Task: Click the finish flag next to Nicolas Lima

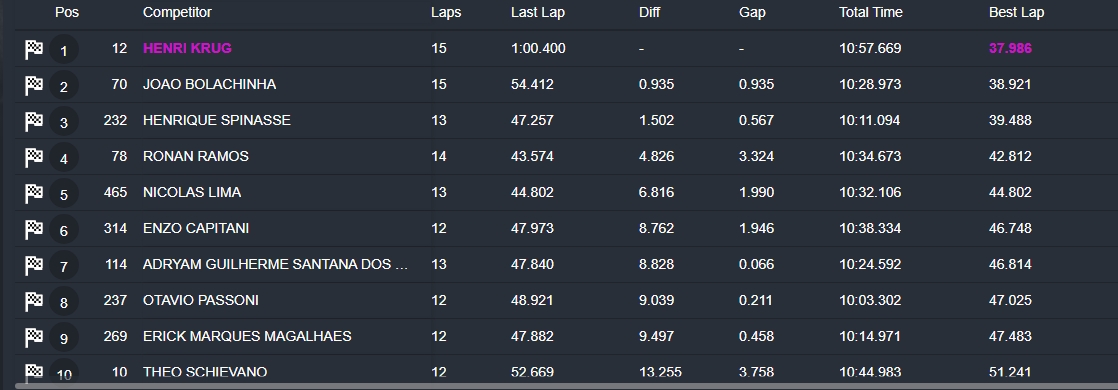Action: (x=34, y=193)
